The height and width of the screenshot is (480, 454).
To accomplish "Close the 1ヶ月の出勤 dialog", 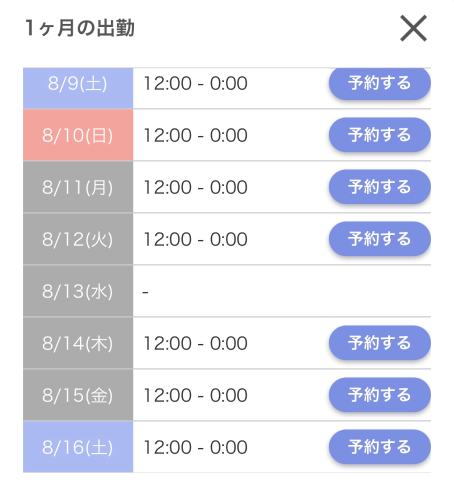I will point(413,28).
